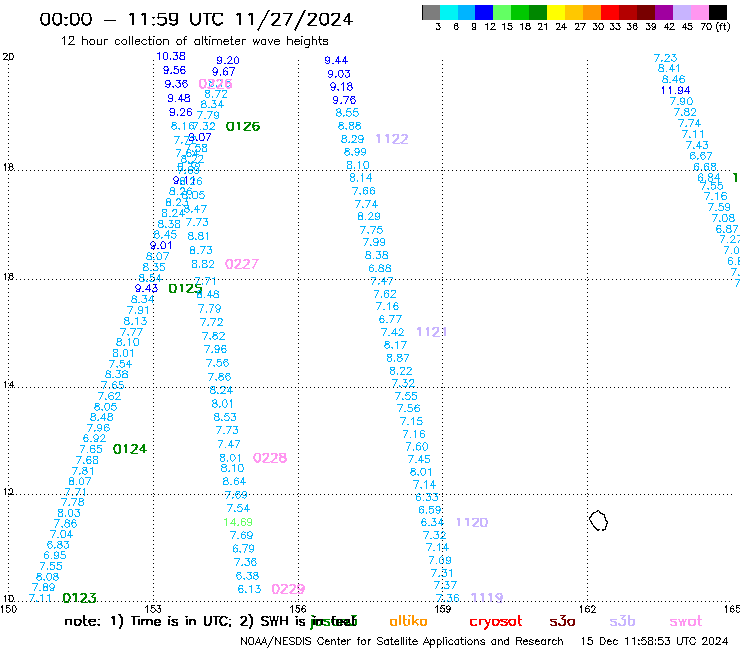Viewport: 740px width, 650px height.
Task: Click the dark blue 12 ft legend swatch
Action: [484, 12]
